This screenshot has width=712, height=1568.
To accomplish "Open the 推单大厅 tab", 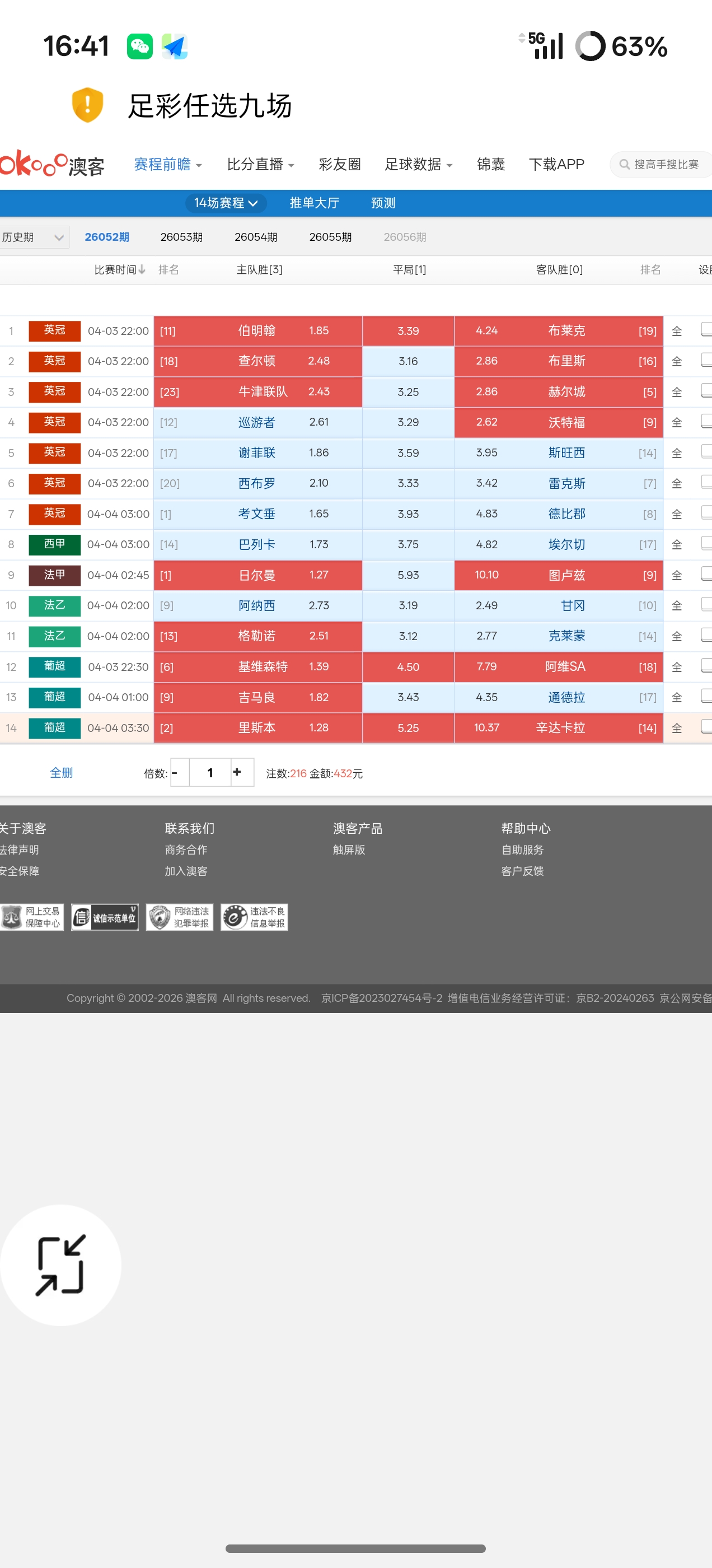I will click(x=314, y=203).
